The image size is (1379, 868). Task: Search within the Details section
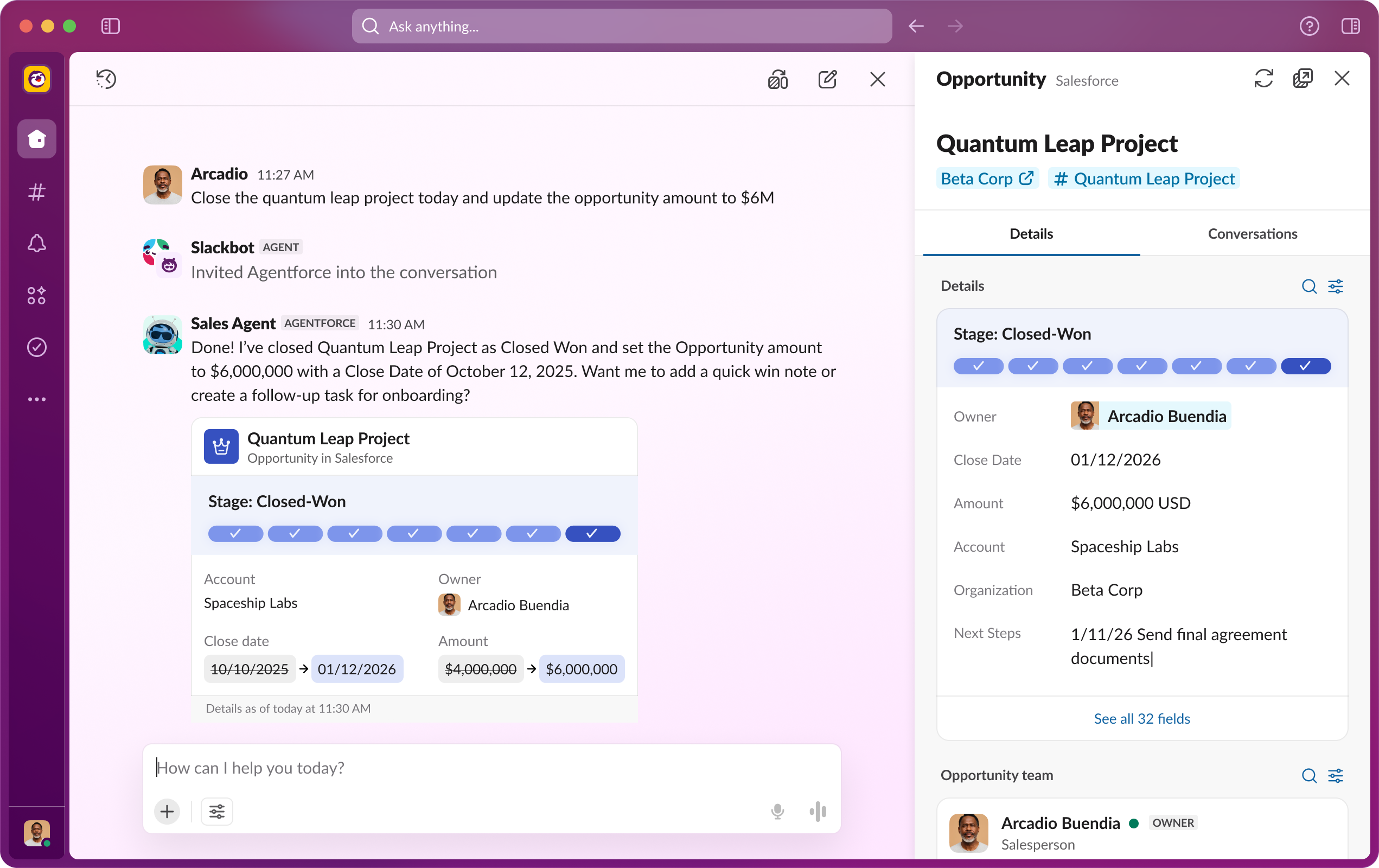(1308, 286)
